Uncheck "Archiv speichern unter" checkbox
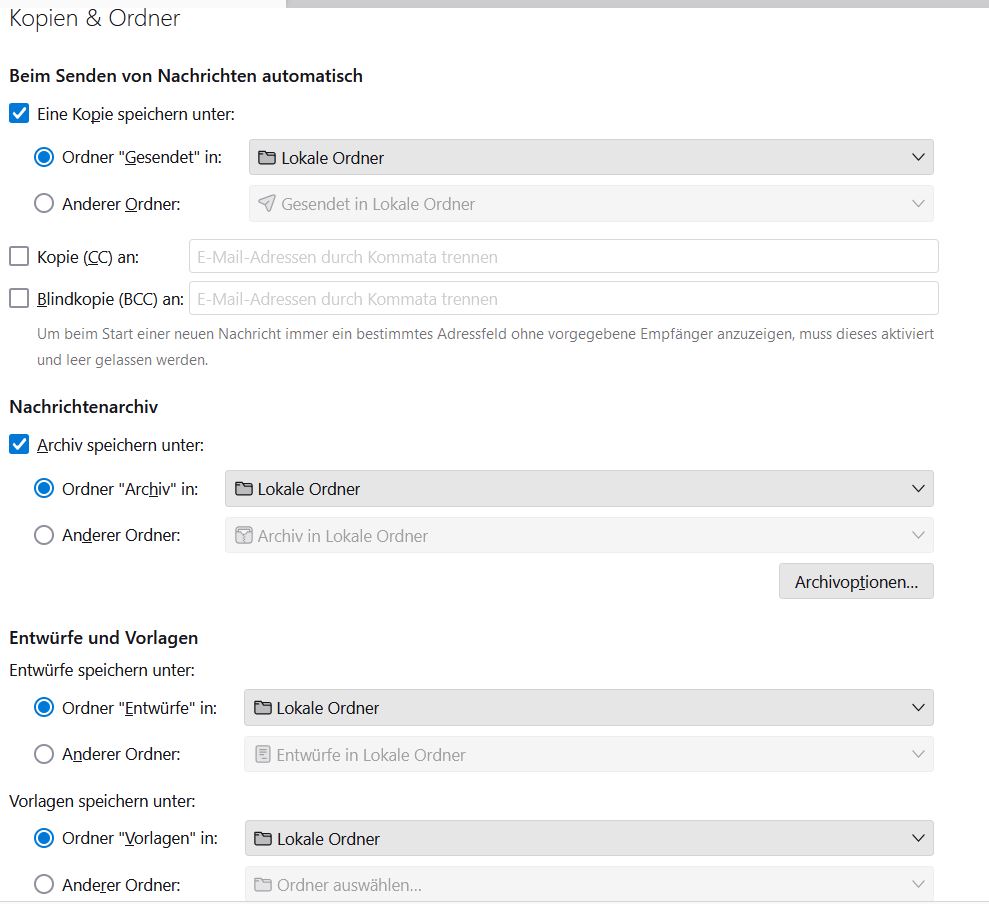 19,445
